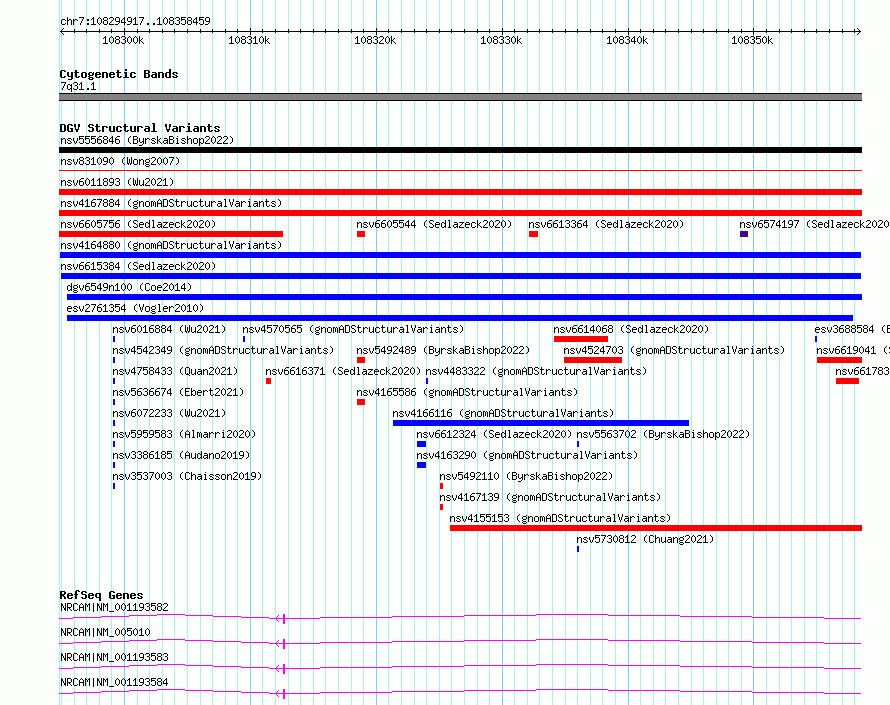Screen dimensions: 890x705
Task: Select the red nsv4165586 marker
Action: (x=361, y=402)
